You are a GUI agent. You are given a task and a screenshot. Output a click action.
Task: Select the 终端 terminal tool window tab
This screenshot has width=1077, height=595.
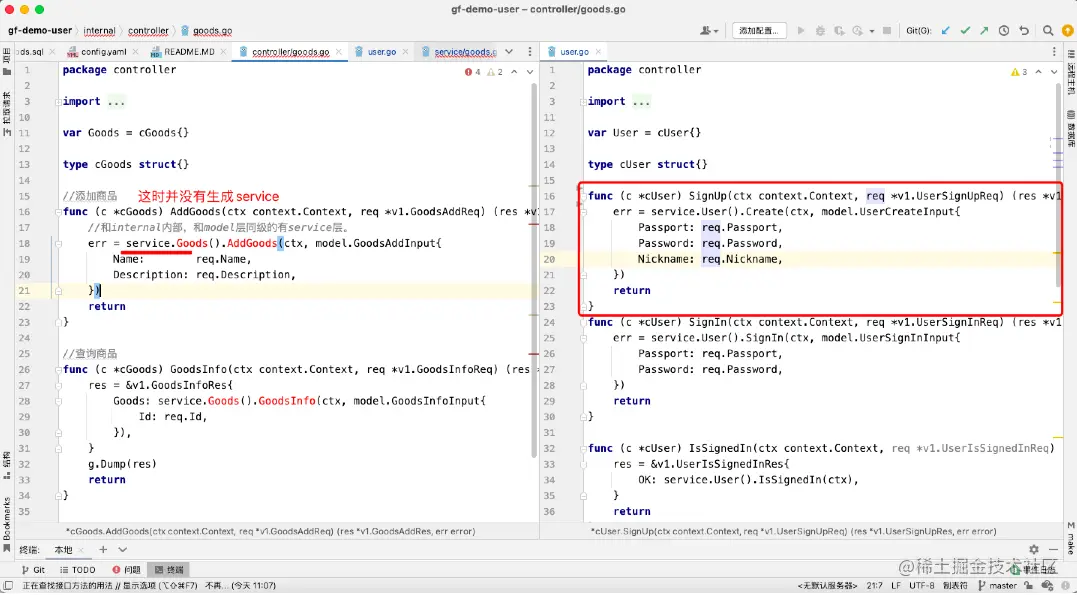pos(169,570)
